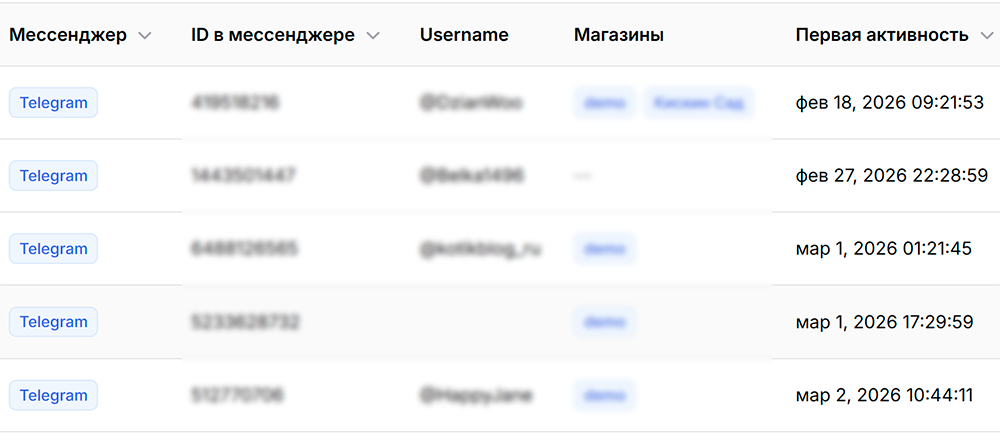Select the Telegram badge in the фев 18 row
Screen dimensions: 1000x434
(54, 102)
